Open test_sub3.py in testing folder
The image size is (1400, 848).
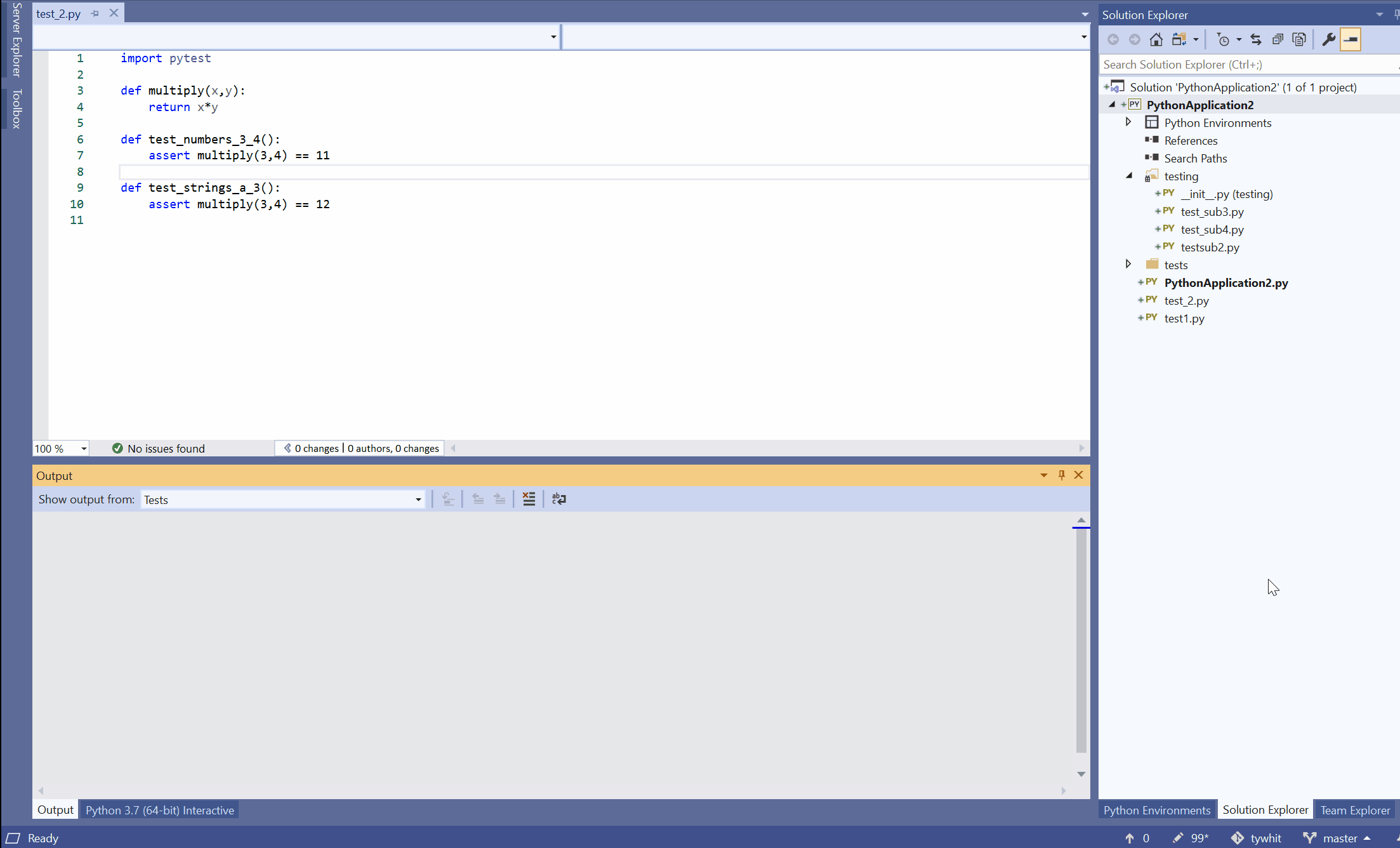click(1211, 211)
